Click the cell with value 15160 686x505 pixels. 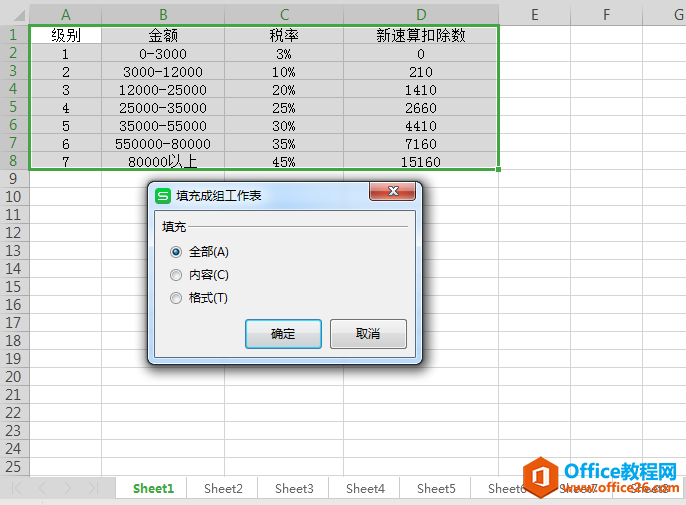click(x=421, y=161)
